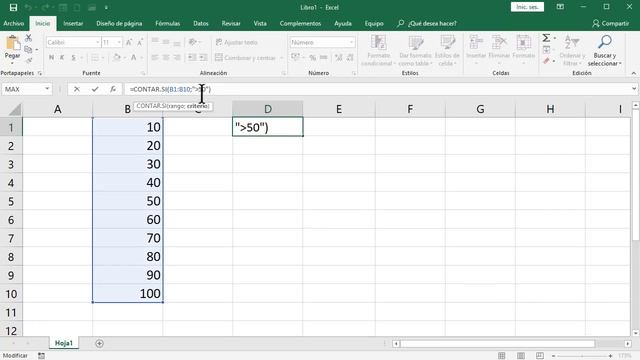
Task: Add a new sheet with plus button
Action: (x=99, y=343)
